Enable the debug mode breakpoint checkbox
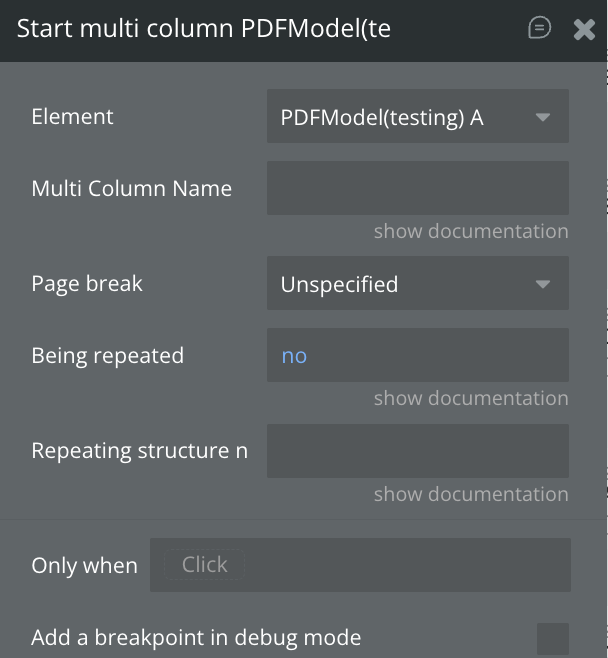Image resolution: width=608 pixels, height=658 pixels. pyautogui.click(x=552, y=638)
